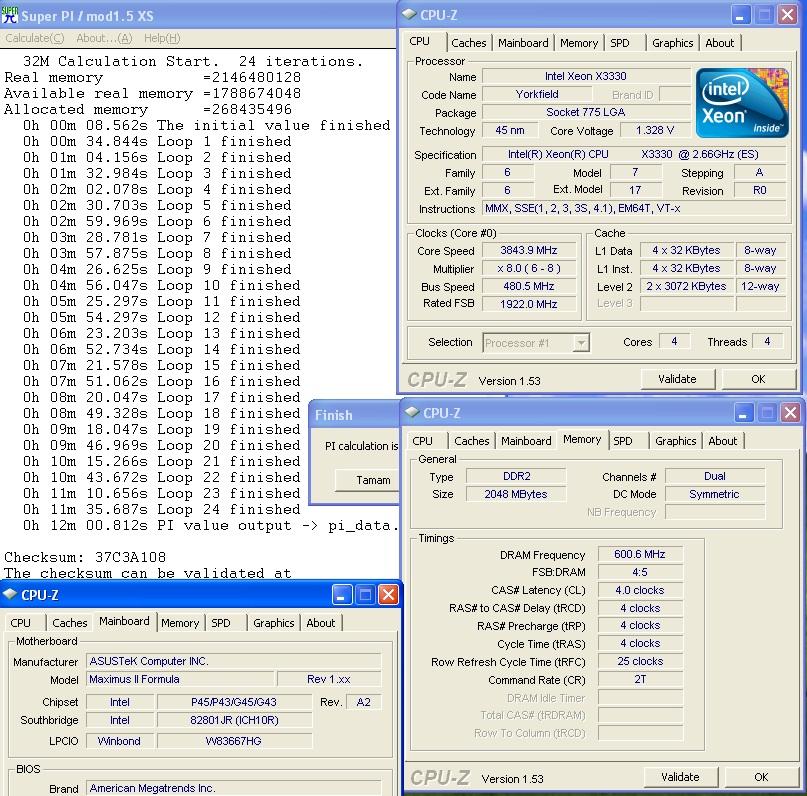Click the W83667HG LPCIO field

click(234, 741)
